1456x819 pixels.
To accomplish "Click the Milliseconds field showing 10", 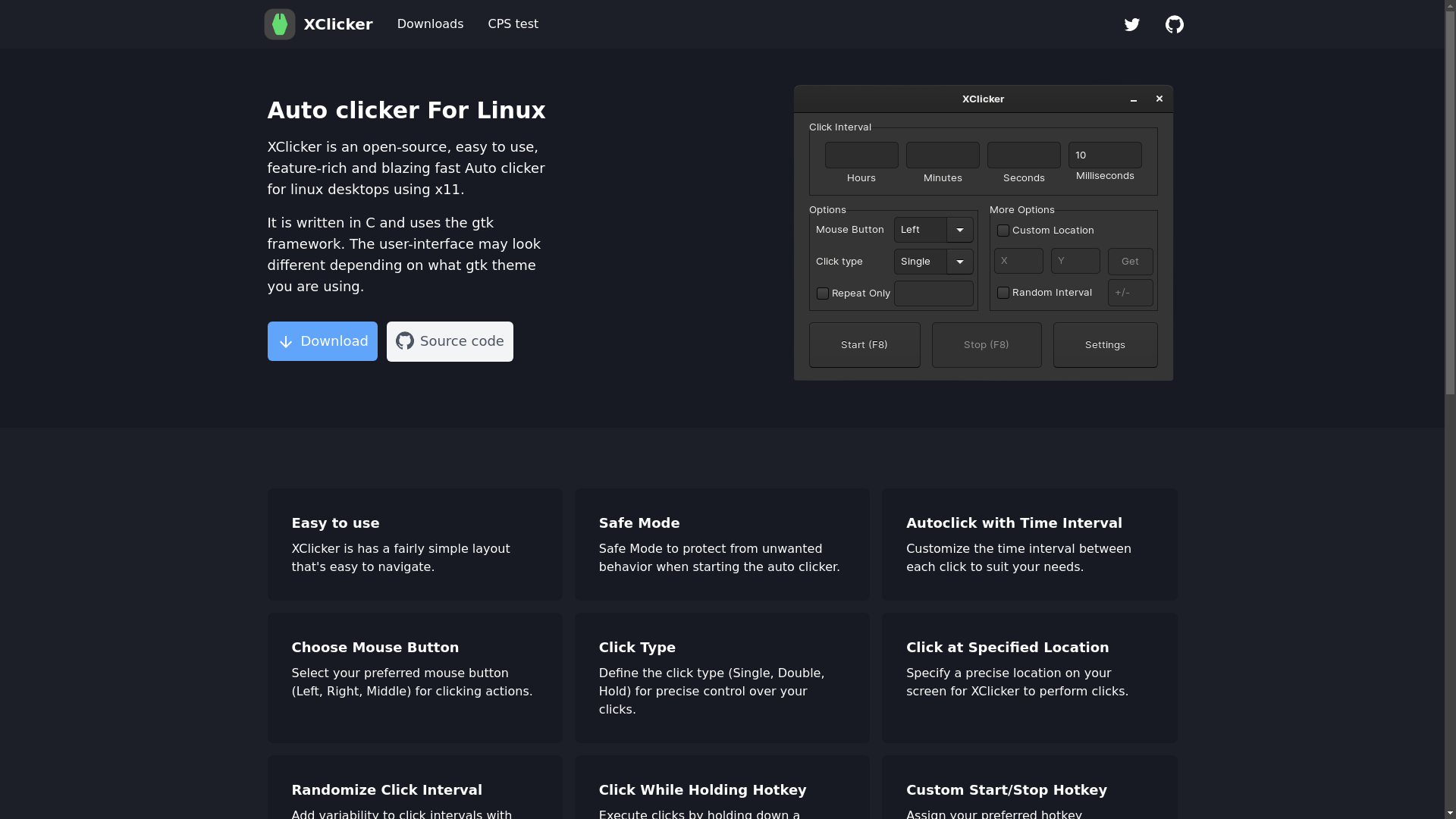I will [1105, 155].
